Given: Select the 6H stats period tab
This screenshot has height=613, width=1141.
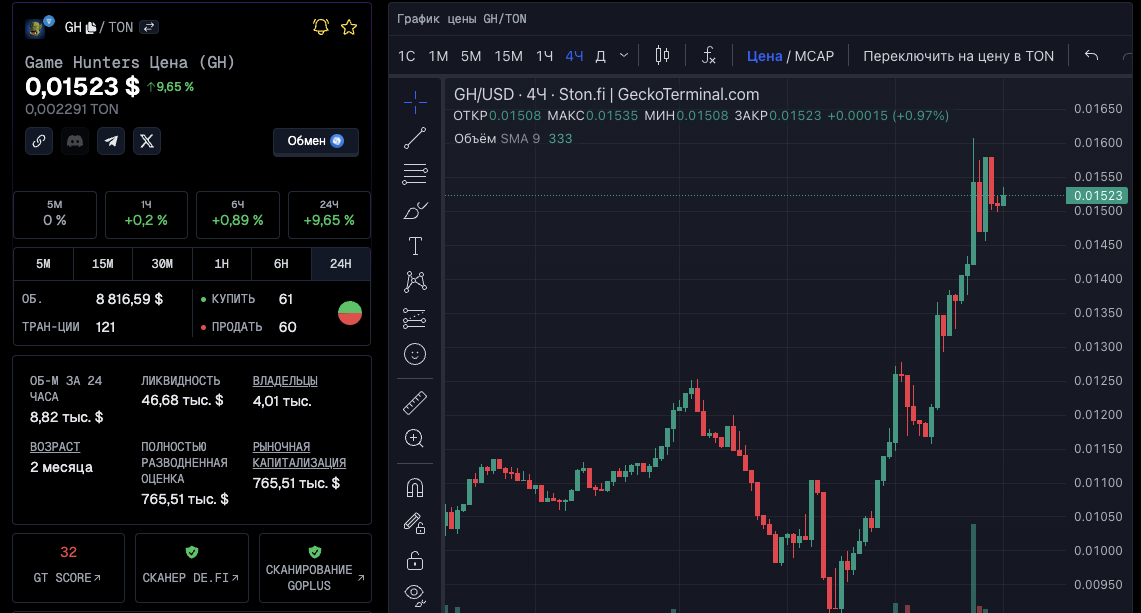Looking at the screenshot, I should (x=281, y=264).
